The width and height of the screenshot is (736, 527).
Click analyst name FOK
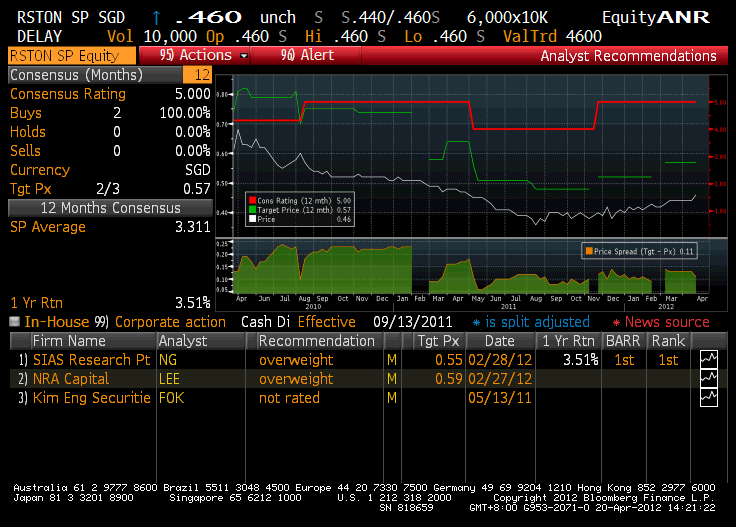(171, 398)
